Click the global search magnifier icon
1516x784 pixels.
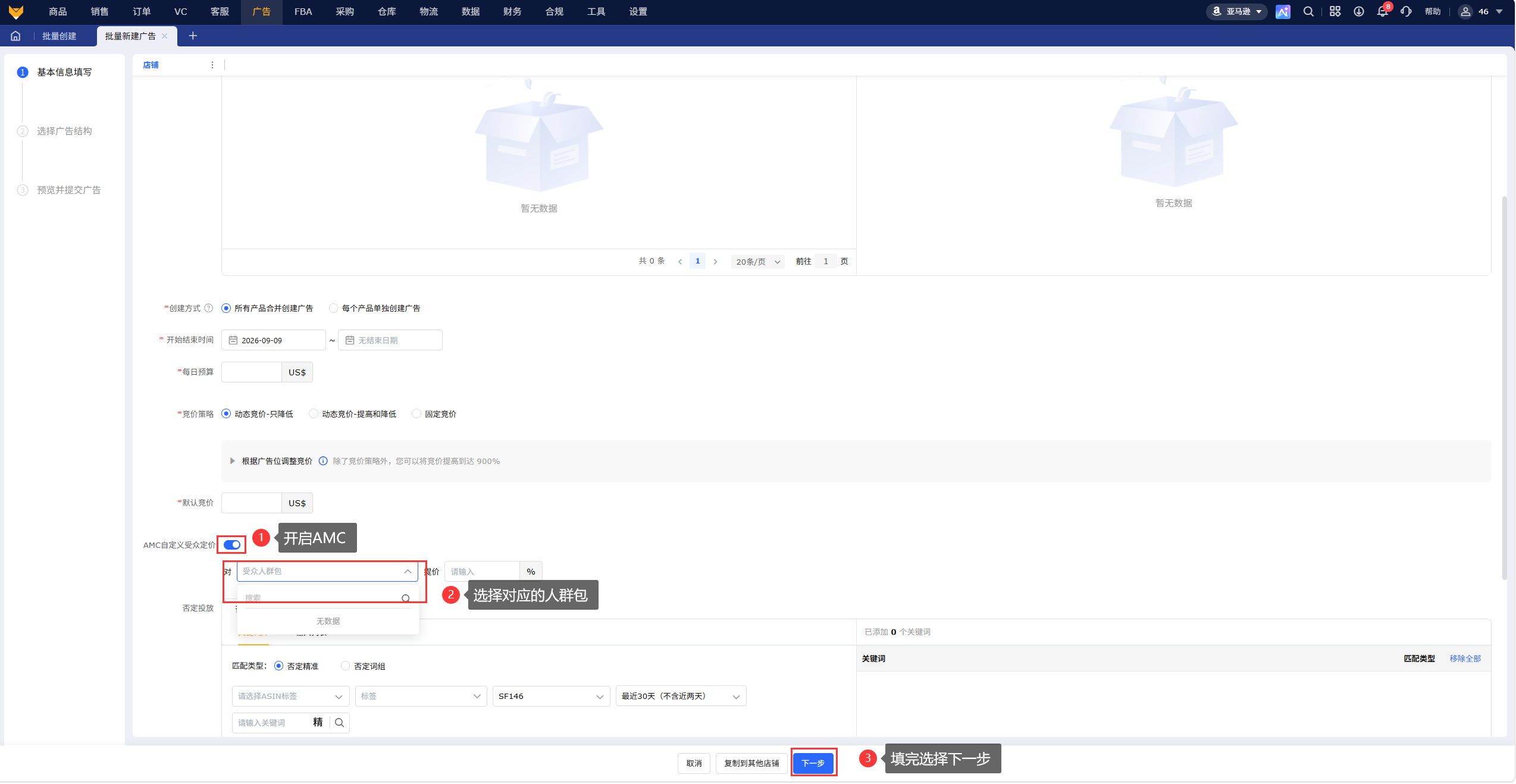[x=1308, y=12]
